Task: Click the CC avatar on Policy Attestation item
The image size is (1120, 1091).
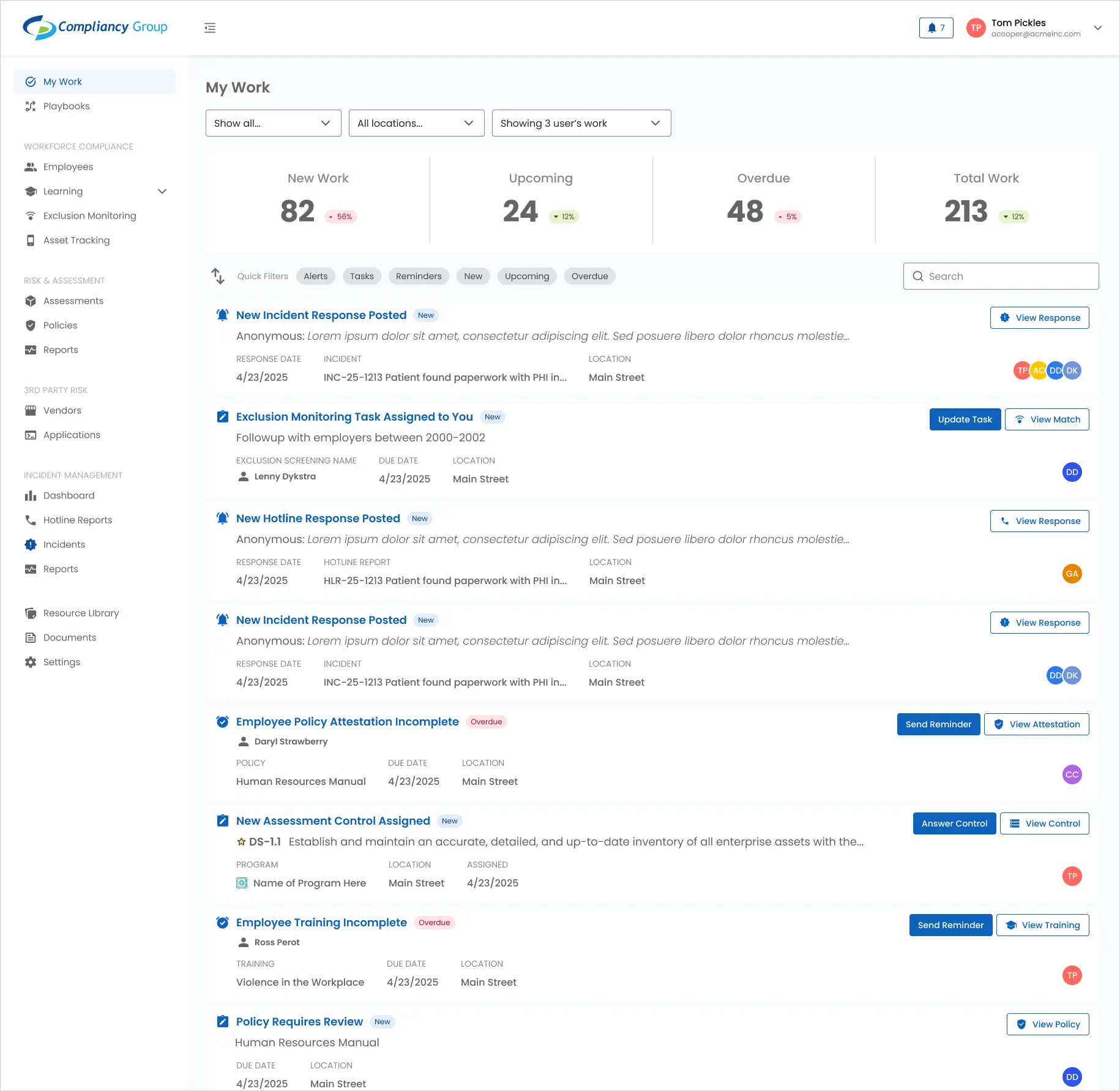Action: coord(1072,774)
